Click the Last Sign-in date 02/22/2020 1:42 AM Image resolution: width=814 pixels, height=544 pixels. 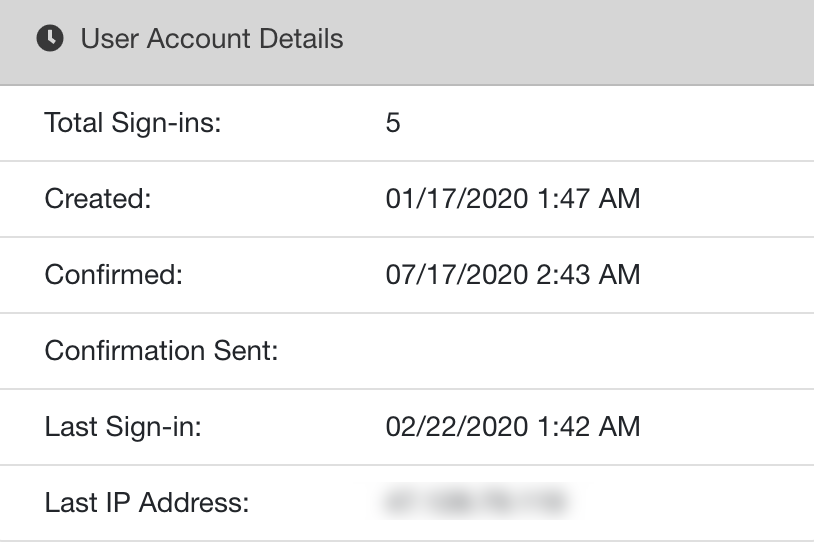coord(513,427)
